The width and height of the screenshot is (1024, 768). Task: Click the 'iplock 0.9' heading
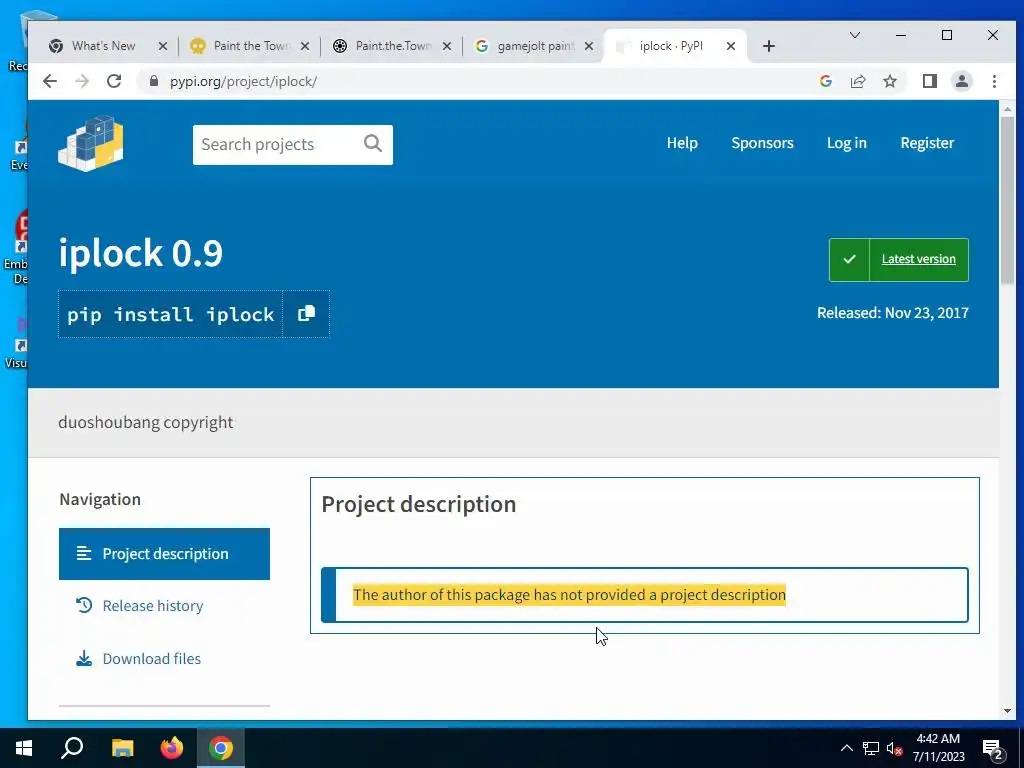(x=140, y=253)
